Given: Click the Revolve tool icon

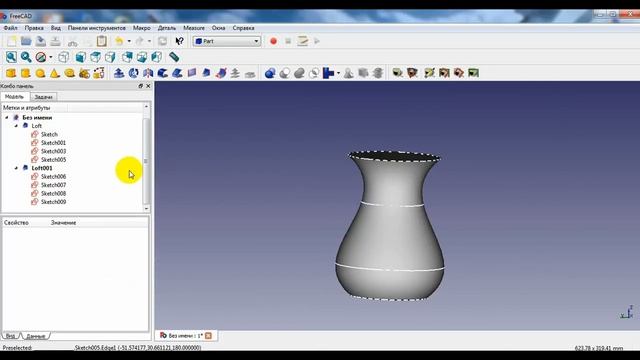Looking at the screenshot, I should [133, 73].
